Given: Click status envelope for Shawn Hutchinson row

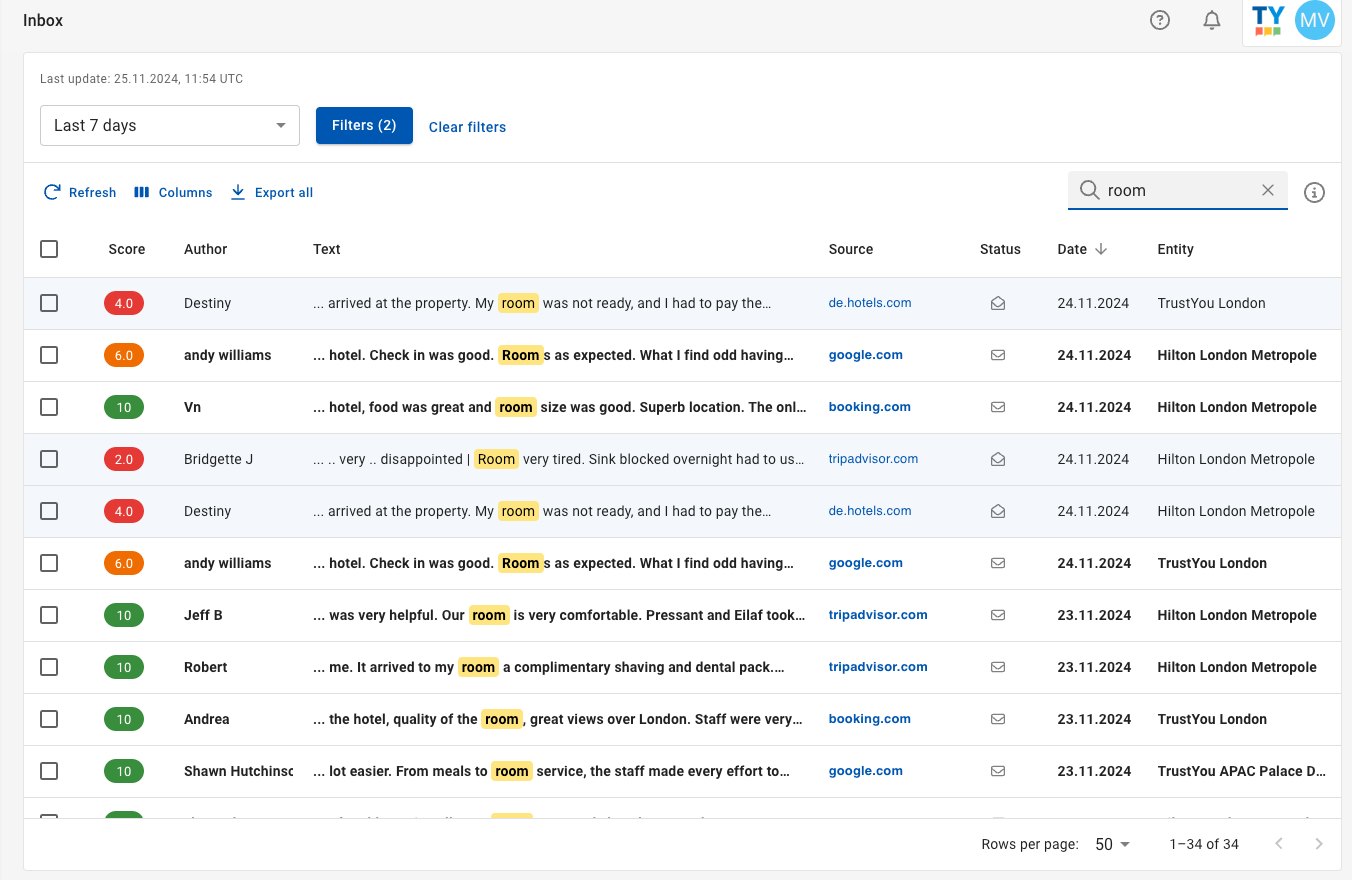Looking at the screenshot, I should click(x=998, y=771).
